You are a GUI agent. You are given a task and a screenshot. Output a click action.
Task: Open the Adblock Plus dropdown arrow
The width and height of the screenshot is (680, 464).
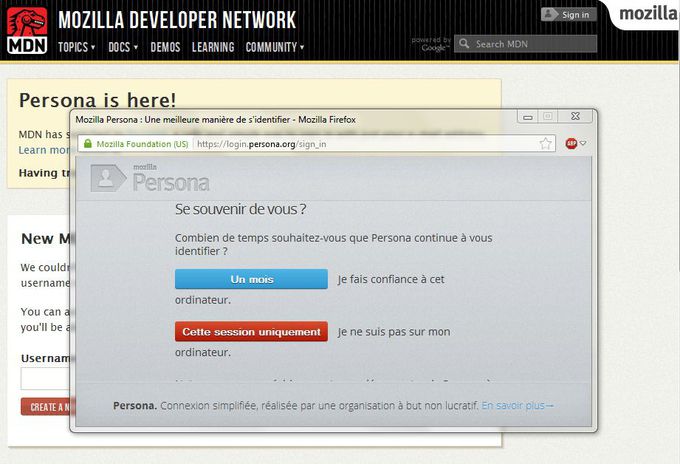click(x=583, y=143)
